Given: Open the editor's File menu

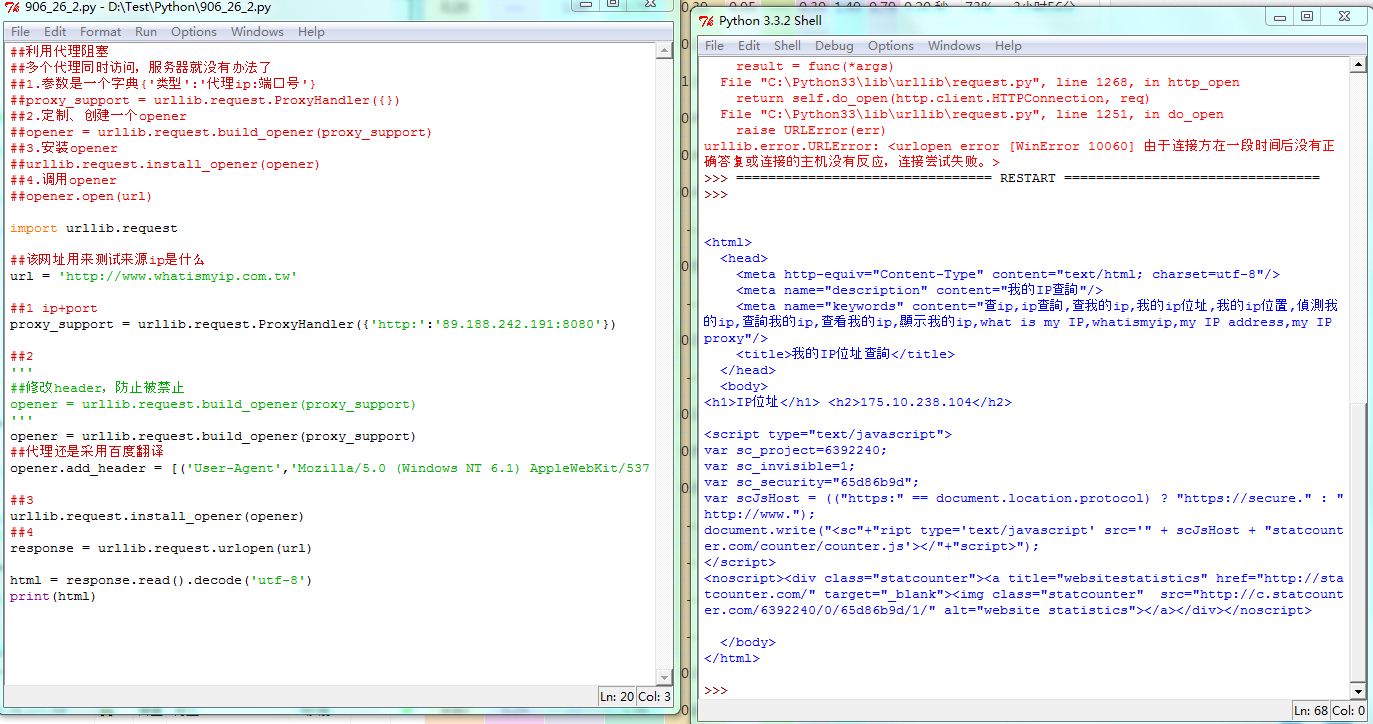Looking at the screenshot, I should (x=20, y=32).
